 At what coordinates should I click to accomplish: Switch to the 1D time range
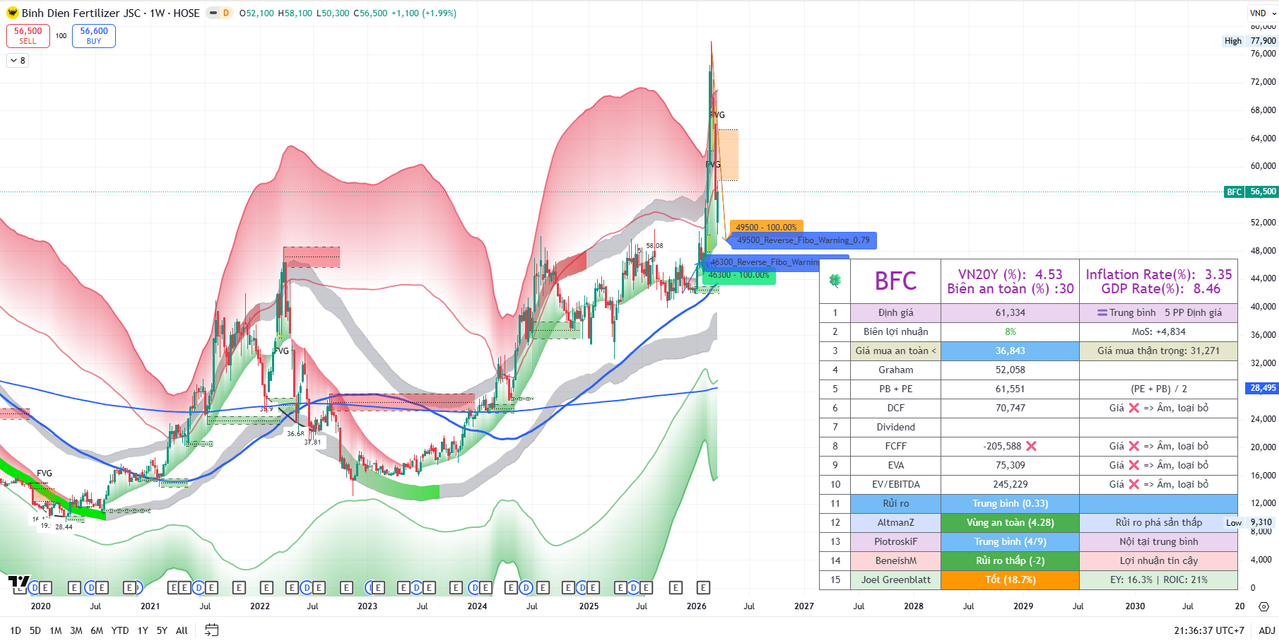coord(15,630)
